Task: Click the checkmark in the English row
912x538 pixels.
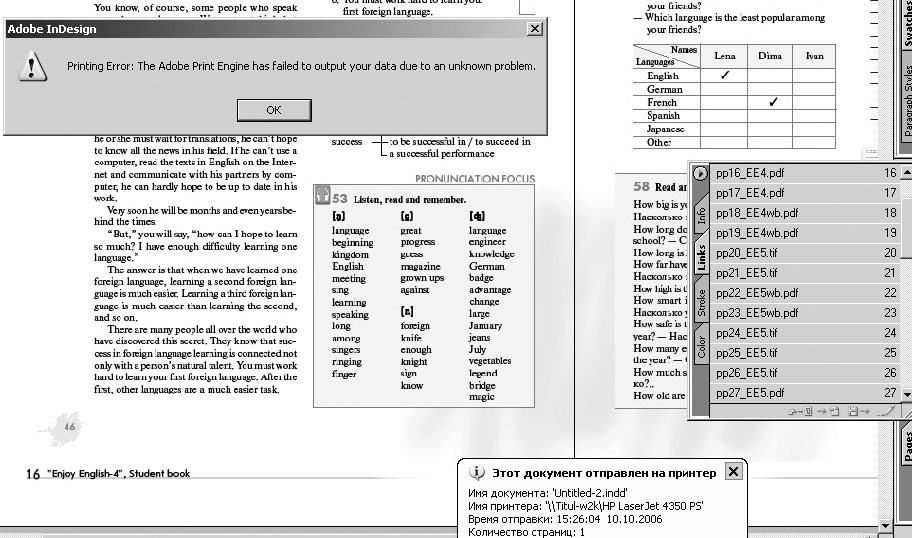Action: point(725,75)
